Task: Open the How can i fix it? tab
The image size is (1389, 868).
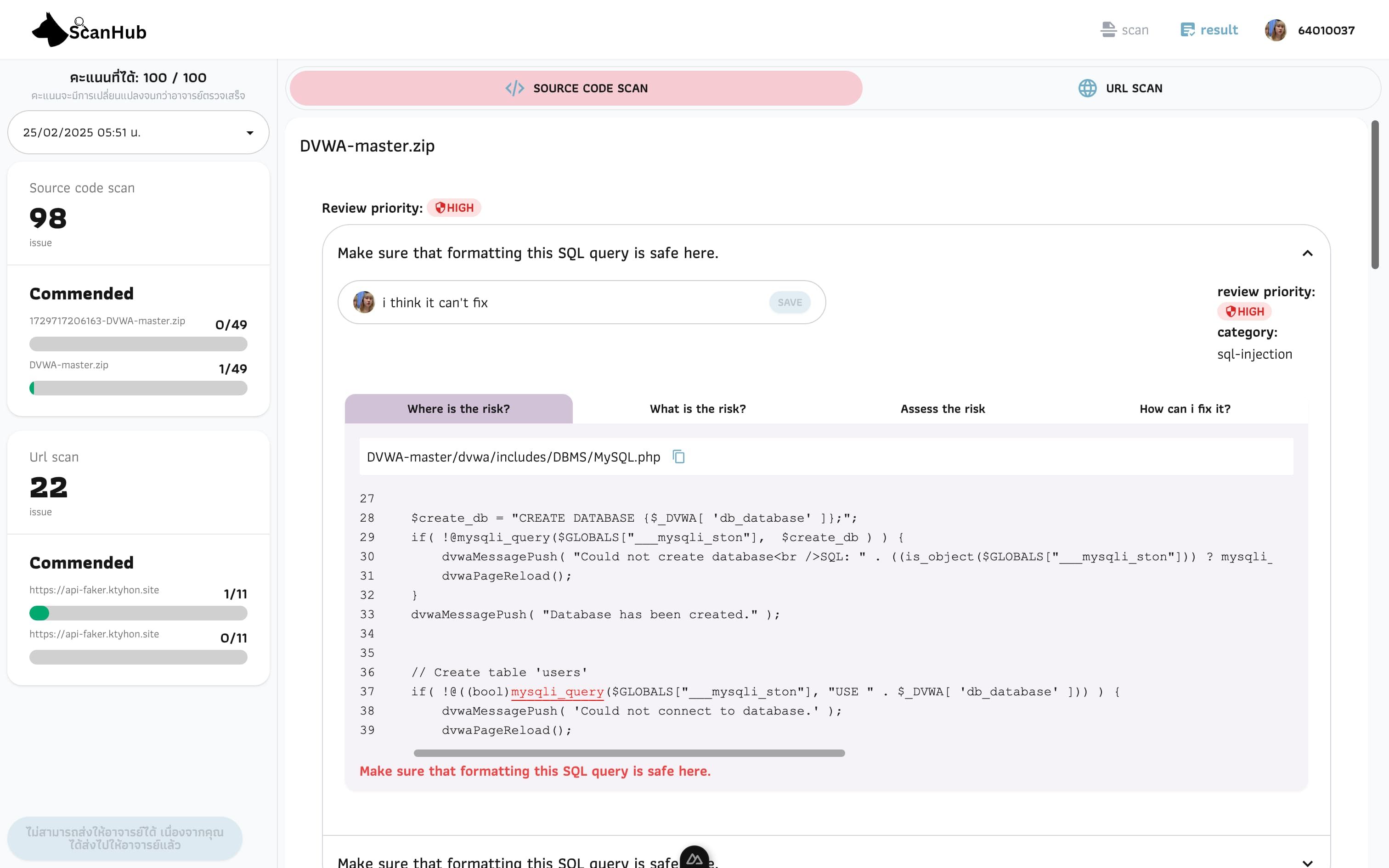Action: 1185,409
